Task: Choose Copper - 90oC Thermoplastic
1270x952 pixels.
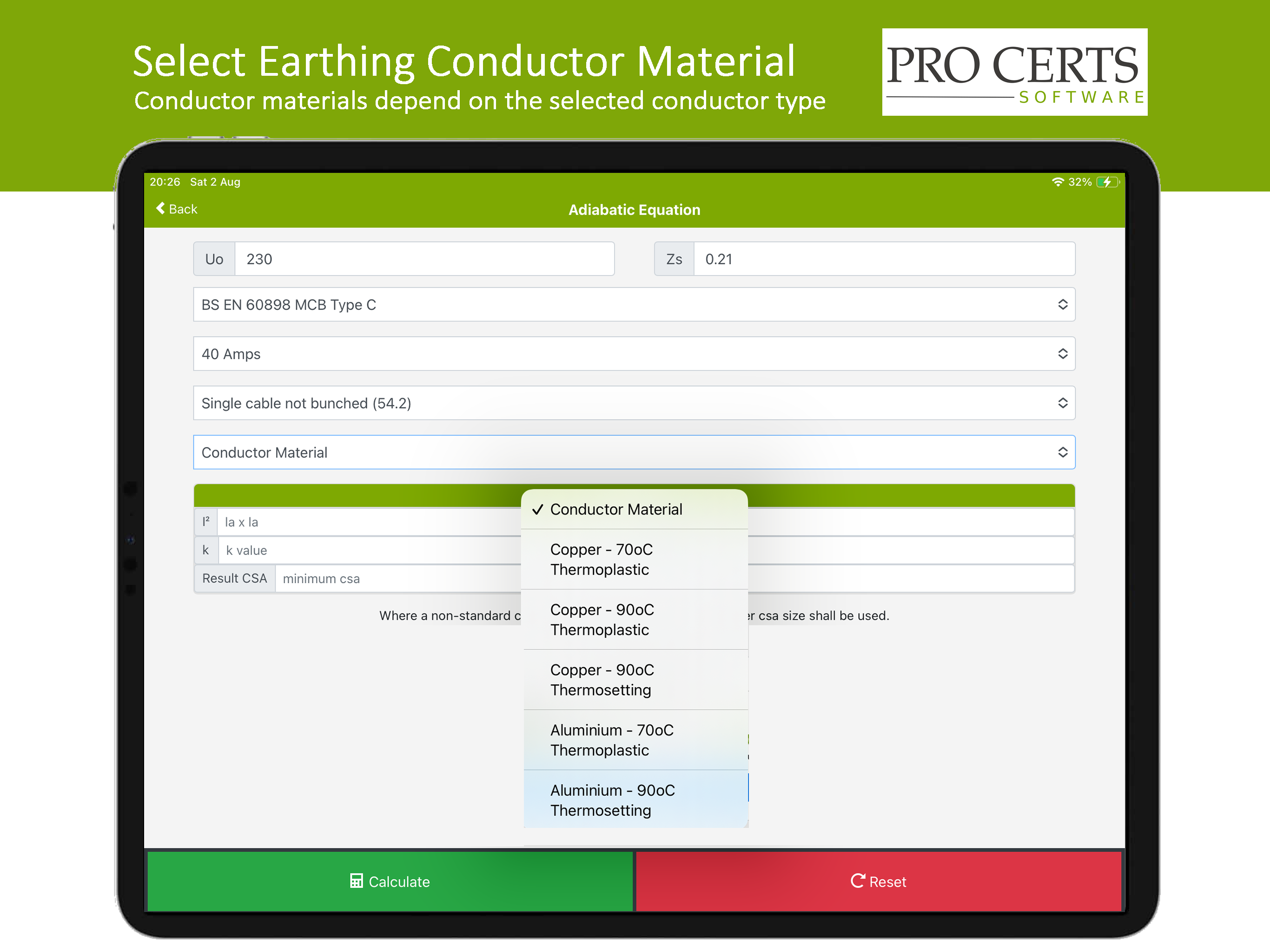Action: point(635,620)
